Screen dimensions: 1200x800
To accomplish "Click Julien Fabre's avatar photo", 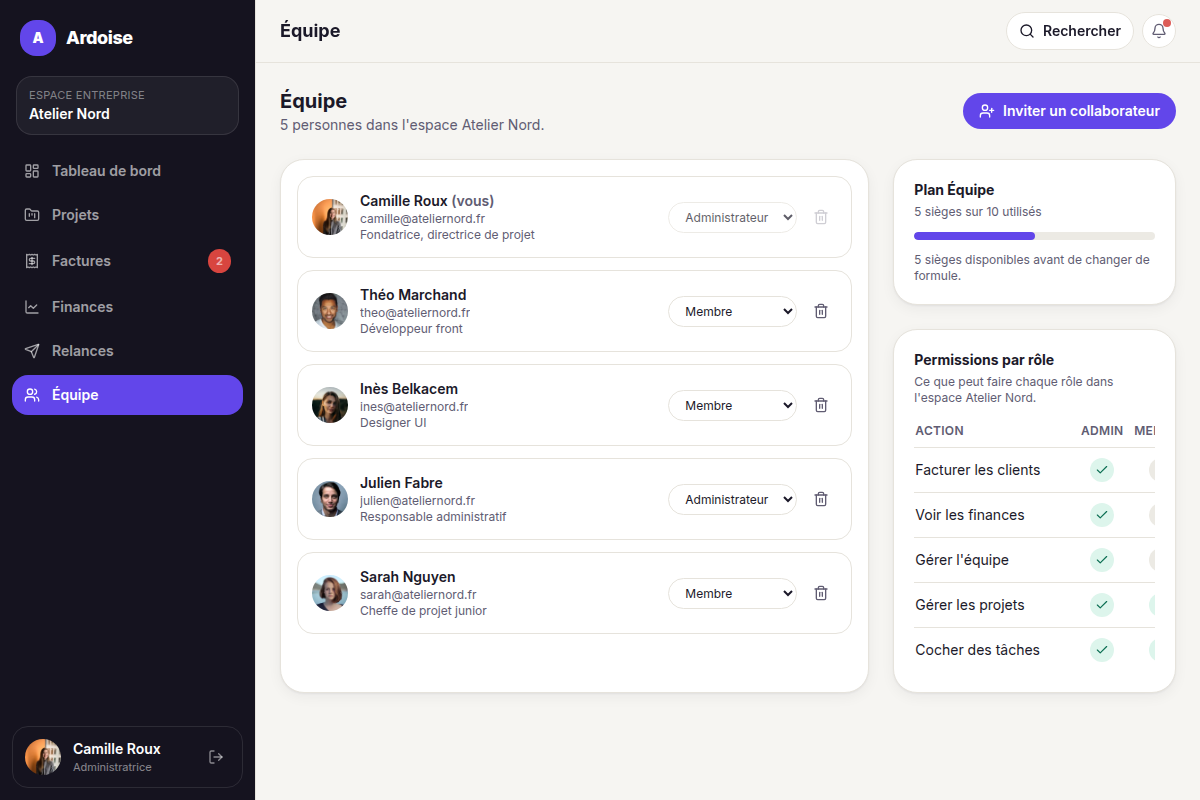I will pyautogui.click(x=330, y=499).
